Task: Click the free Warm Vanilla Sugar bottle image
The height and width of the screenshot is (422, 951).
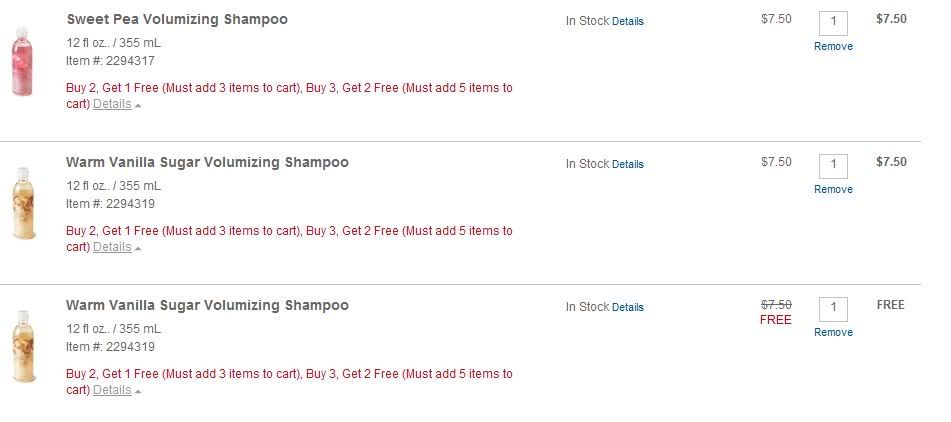Action: (24, 346)
